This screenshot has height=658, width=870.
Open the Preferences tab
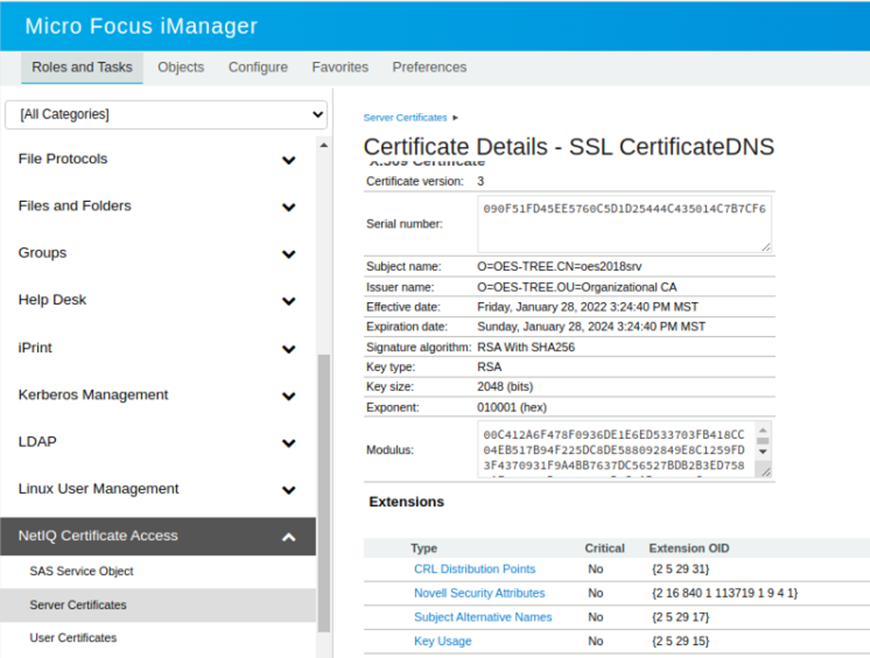click(x=429, y=67)
